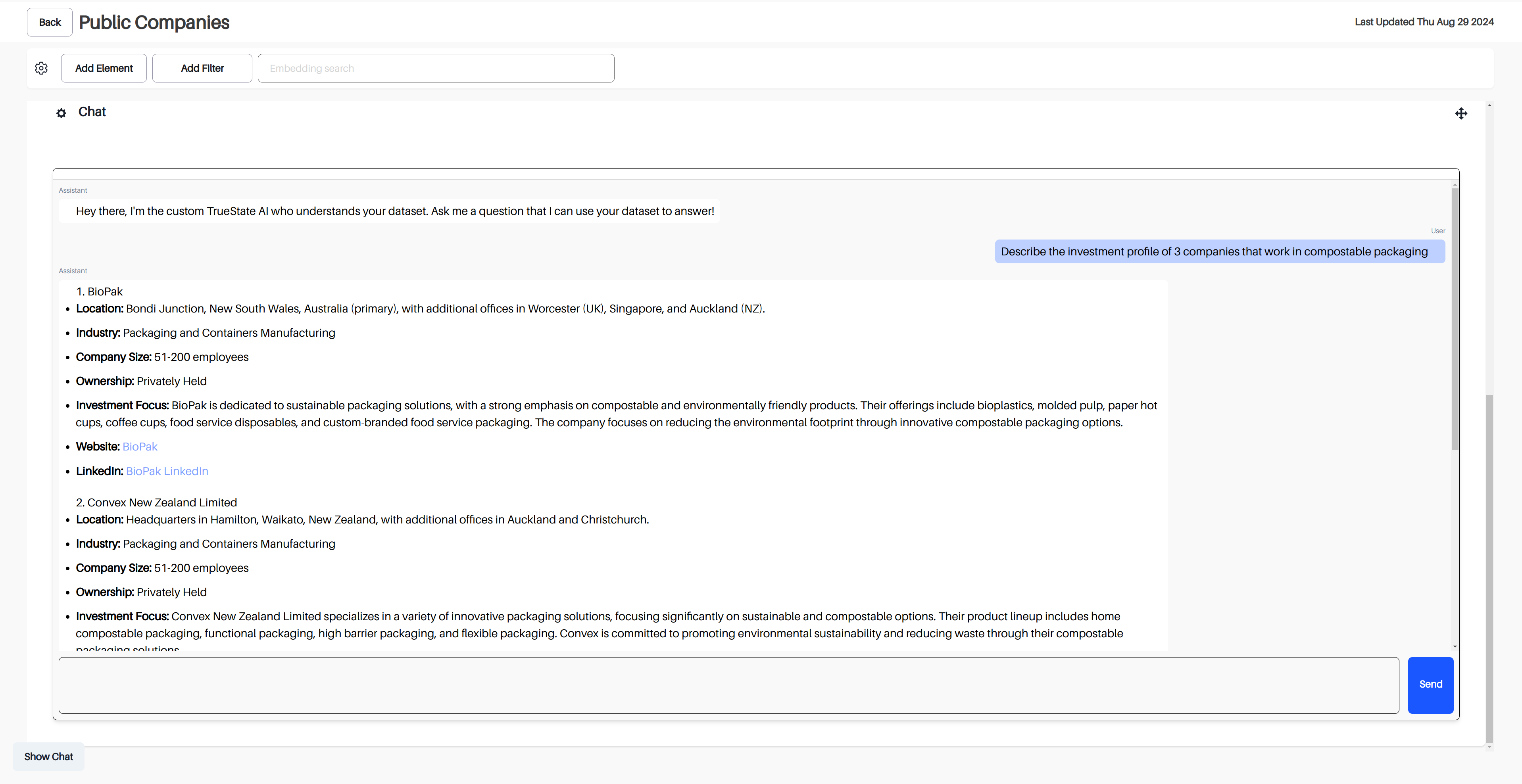Click the Add Filter button

pyautogui.click(x=202, y=69)
